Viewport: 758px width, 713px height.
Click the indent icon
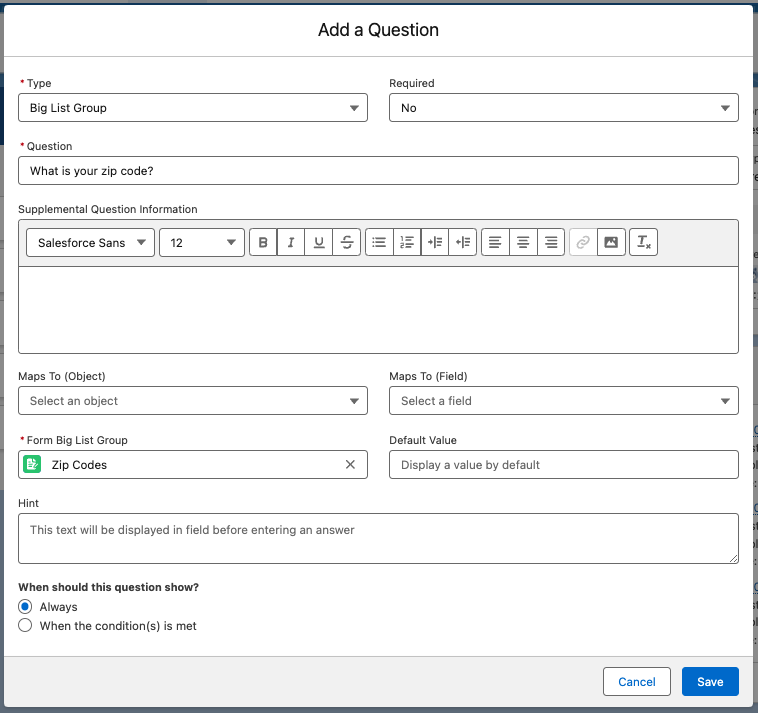click(435, 242)
